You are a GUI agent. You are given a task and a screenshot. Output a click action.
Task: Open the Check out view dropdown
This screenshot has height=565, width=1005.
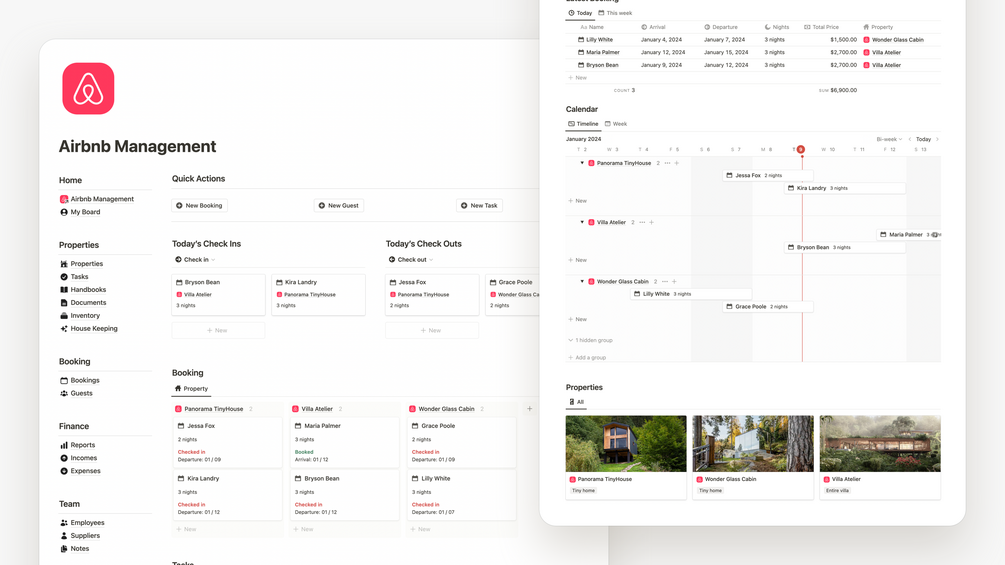(x=411, y=259)
